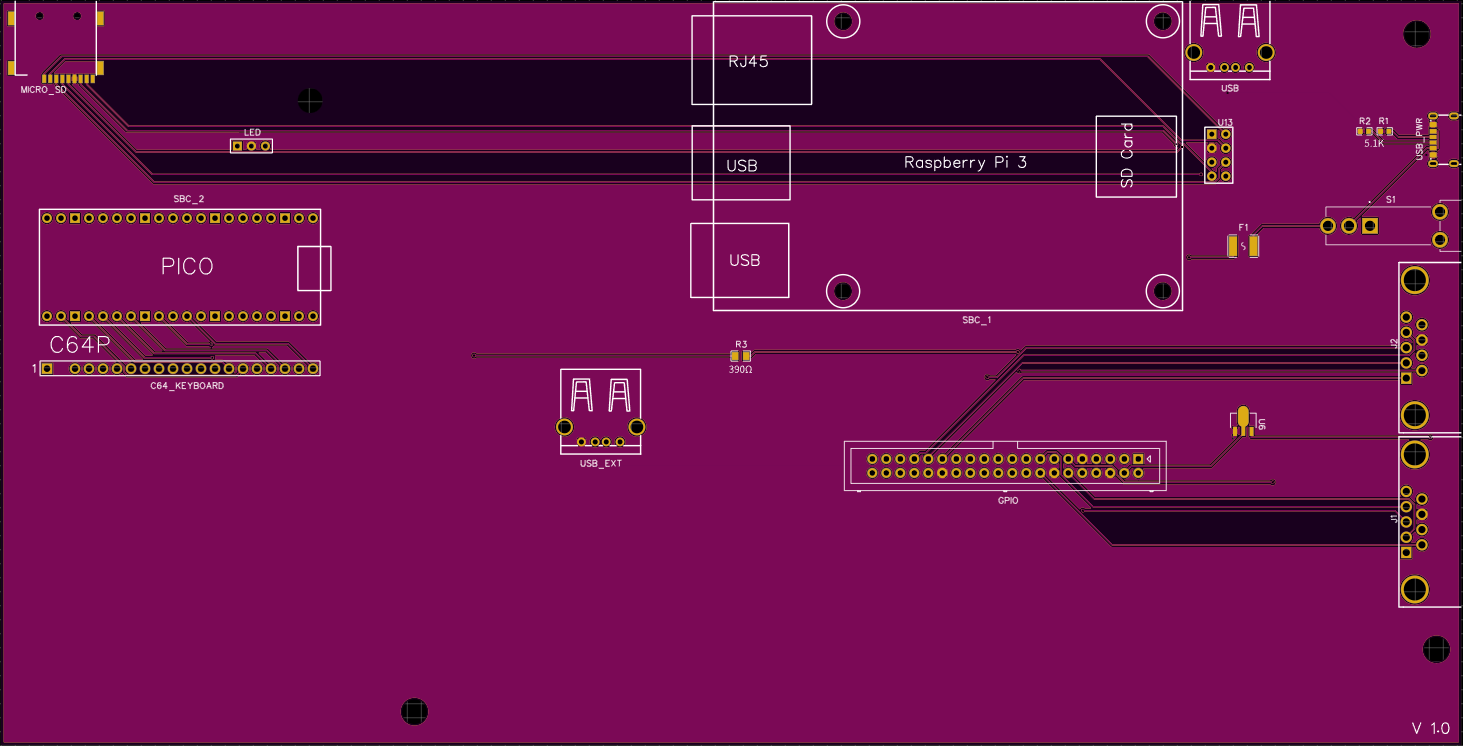
Task: Select the mounting hole right of MICRO_SD
Action: pos(310,100)
